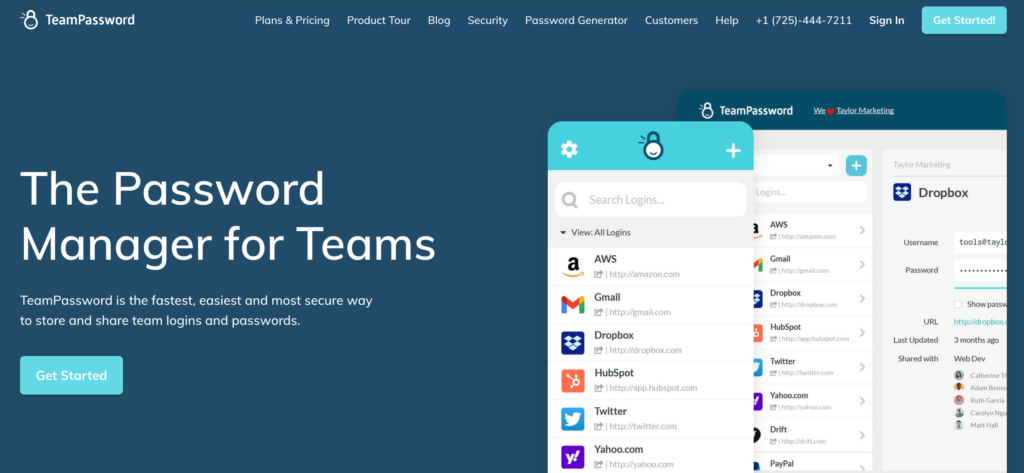This screenshot has width=1024, height=473.
Task: Expand the View: All Logins filter
Action: [x=596, y=232]
